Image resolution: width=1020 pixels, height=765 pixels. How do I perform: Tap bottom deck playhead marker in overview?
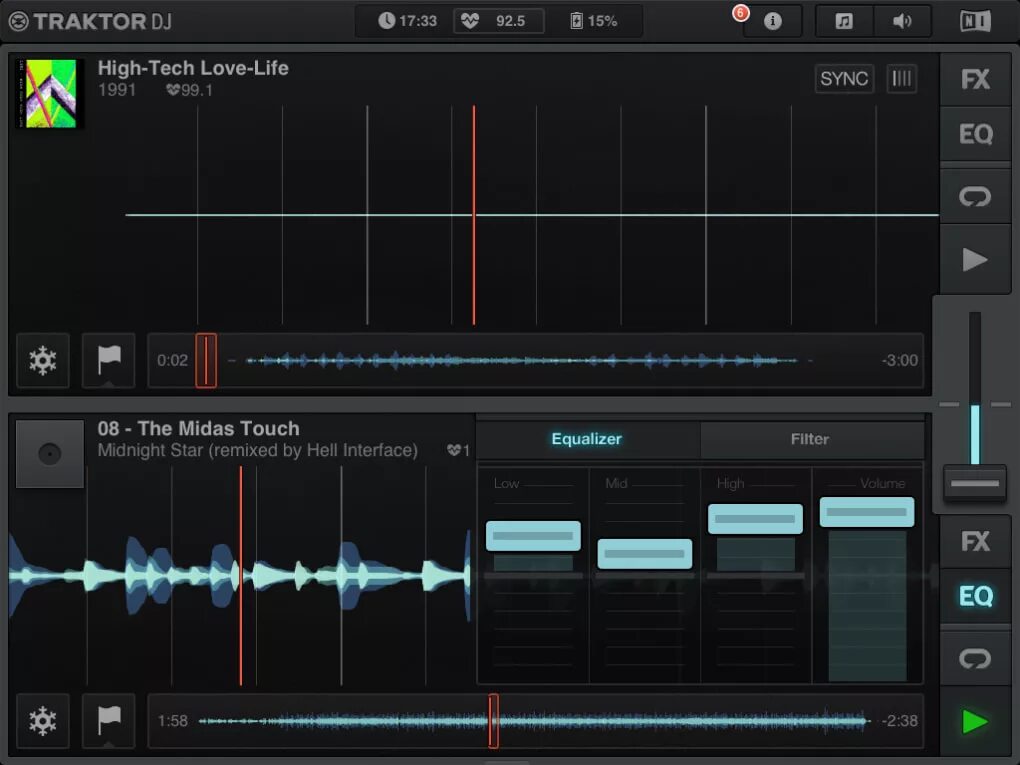coord(494,721)
